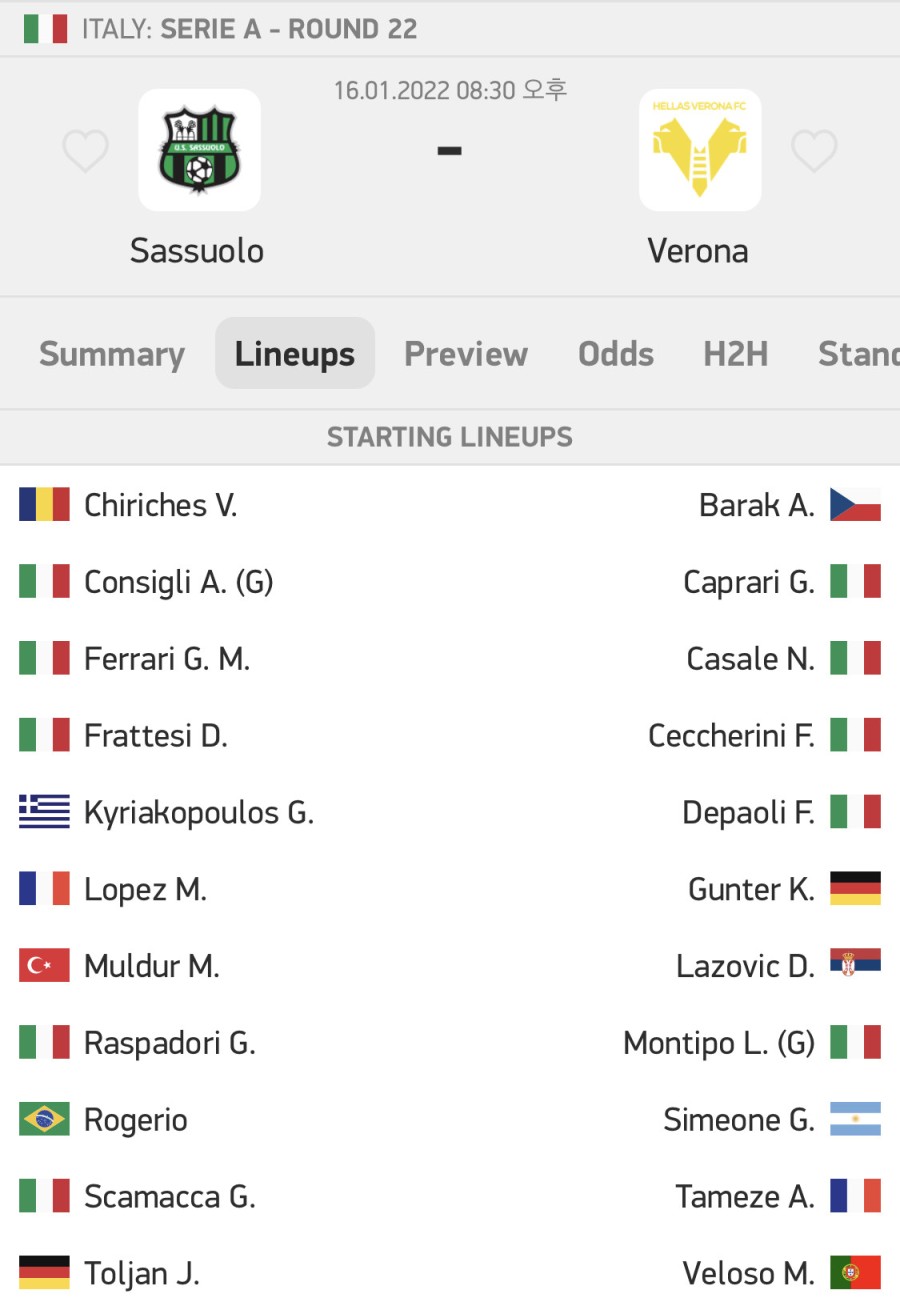The image size is (900, 1298).
Task: Tap the Argentine flag next to Simeone G.
Action: coord(855,1119)
